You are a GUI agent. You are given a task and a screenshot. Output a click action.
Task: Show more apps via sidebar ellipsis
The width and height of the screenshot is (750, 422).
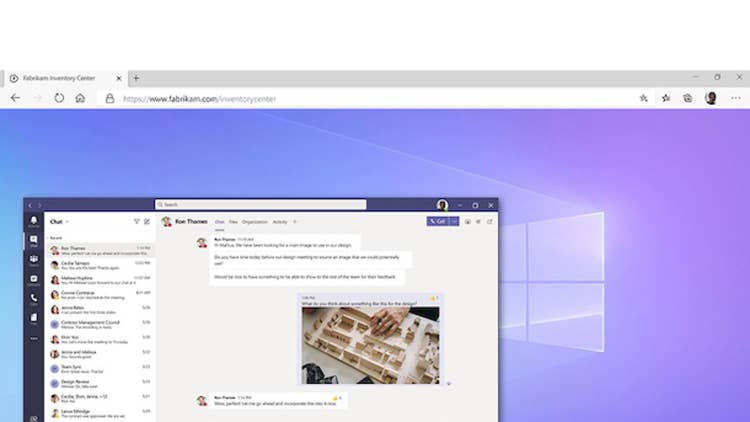(33, 338)
